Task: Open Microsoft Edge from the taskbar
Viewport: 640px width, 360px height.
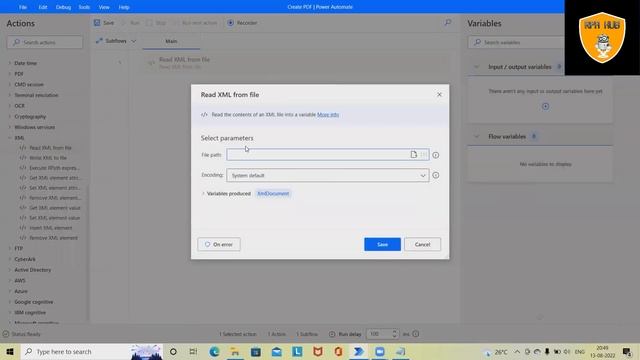Action: (214, 351)
